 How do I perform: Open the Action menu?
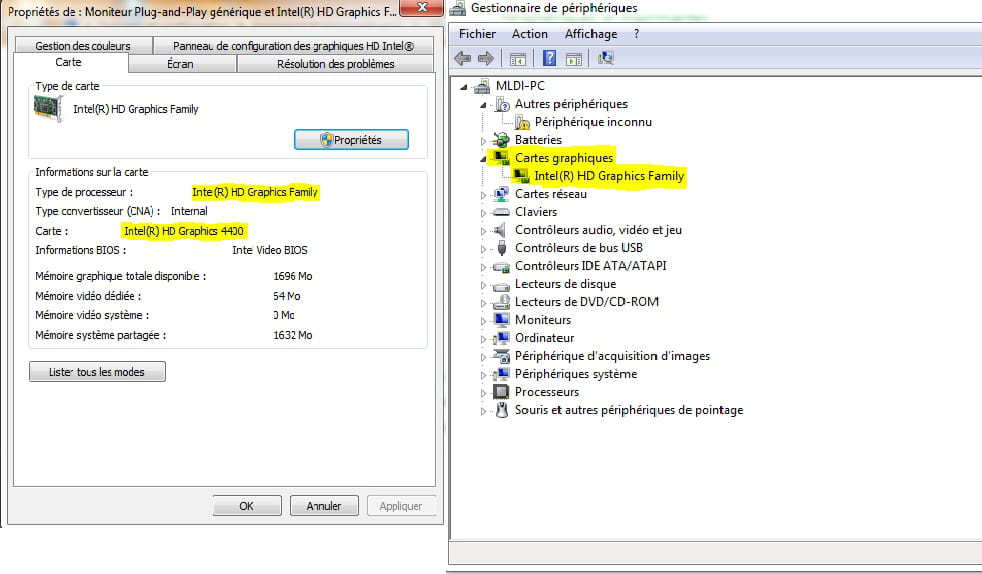pyautogui.click(x=530, y=34)
